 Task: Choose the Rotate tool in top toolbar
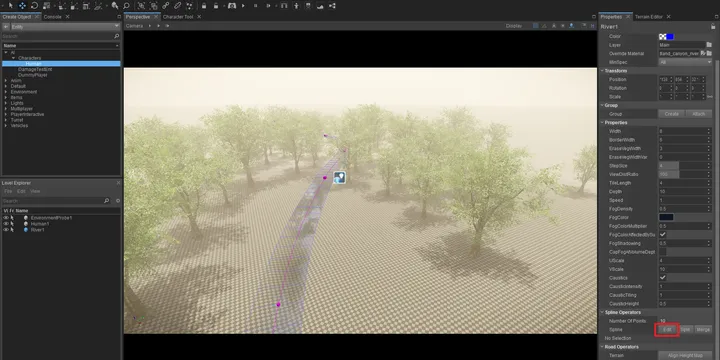[x=34, y=6]
